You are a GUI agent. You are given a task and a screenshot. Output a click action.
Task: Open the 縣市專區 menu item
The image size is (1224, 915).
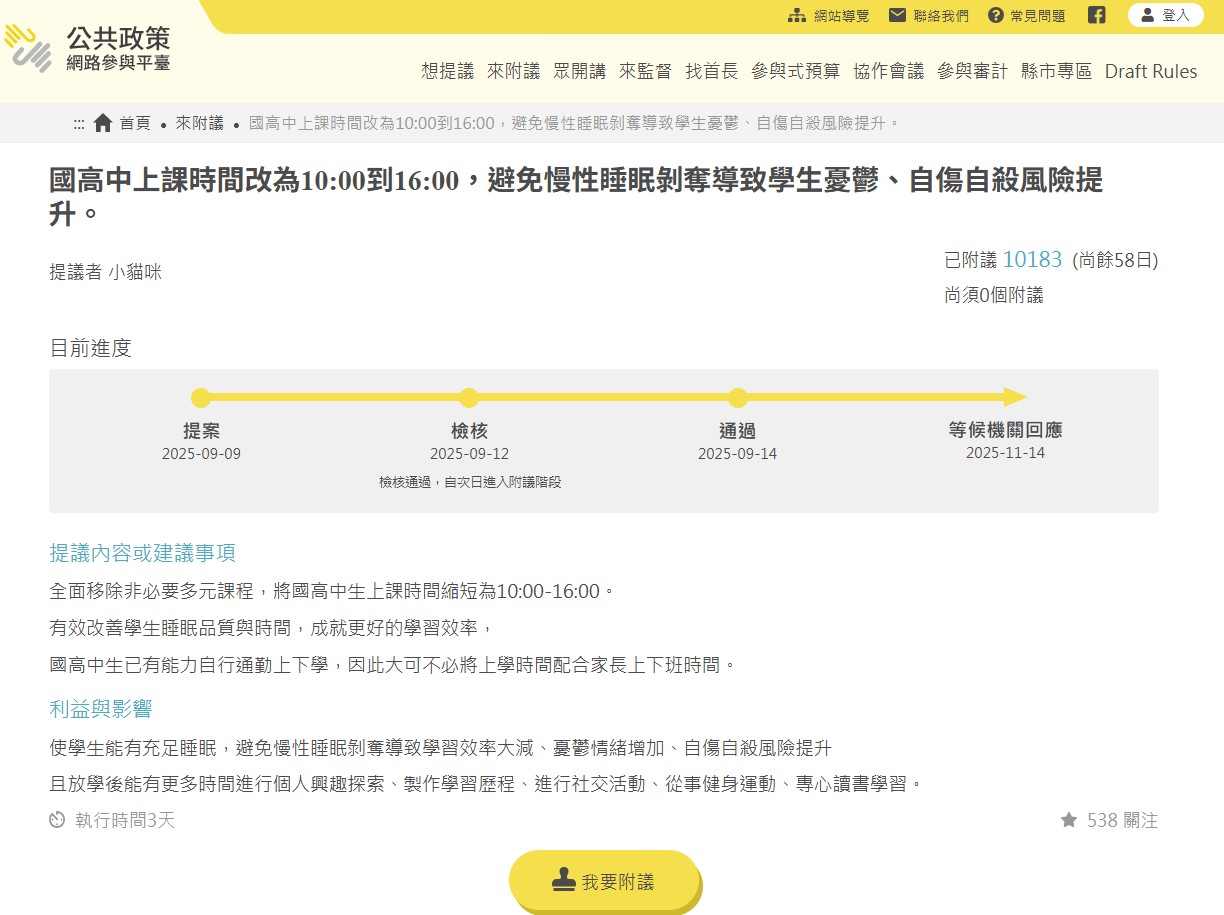pyautogui.click(x=1056, y=71)
